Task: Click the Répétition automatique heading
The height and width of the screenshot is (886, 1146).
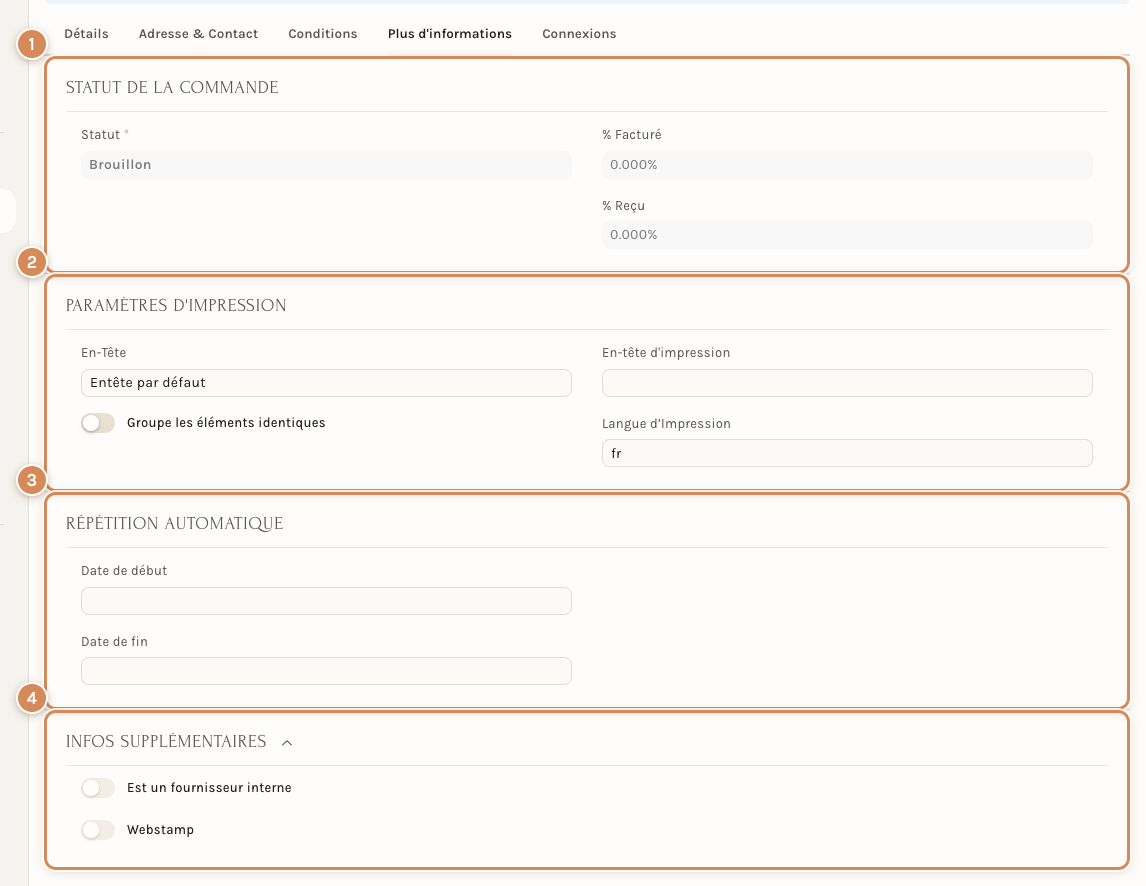Action: tap(175, 523)
